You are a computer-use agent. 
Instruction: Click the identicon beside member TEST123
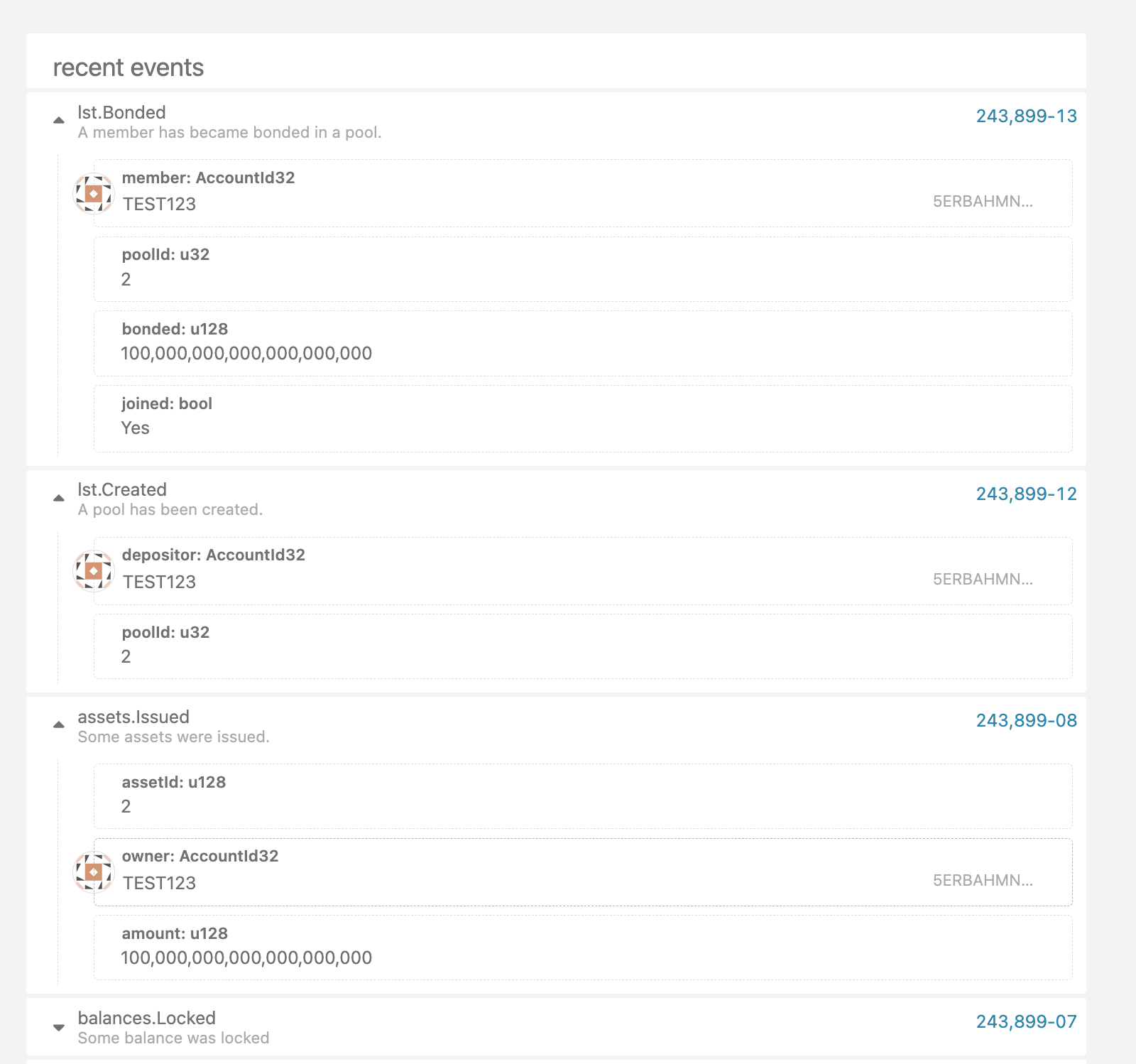coord(92,192)
